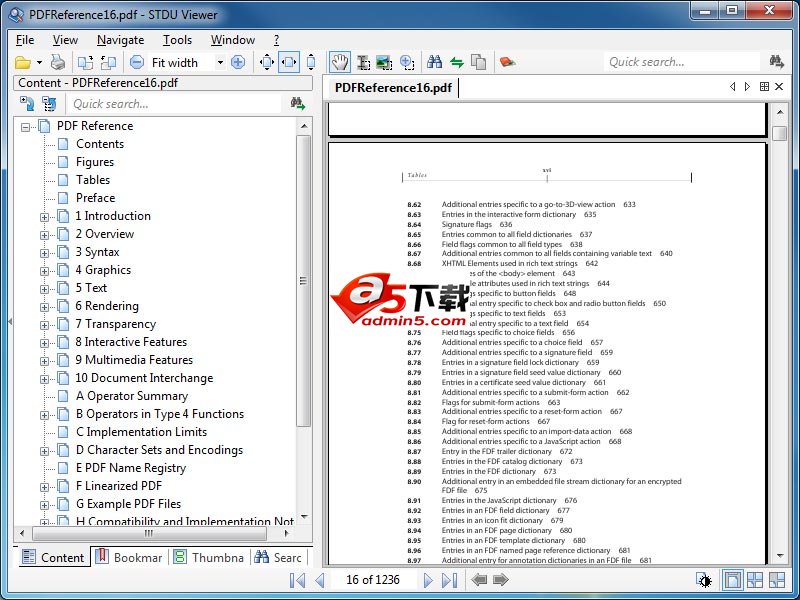Rotate page right icon in toolbar
This screenshot has width=800, height=600.
coord(108,63)
